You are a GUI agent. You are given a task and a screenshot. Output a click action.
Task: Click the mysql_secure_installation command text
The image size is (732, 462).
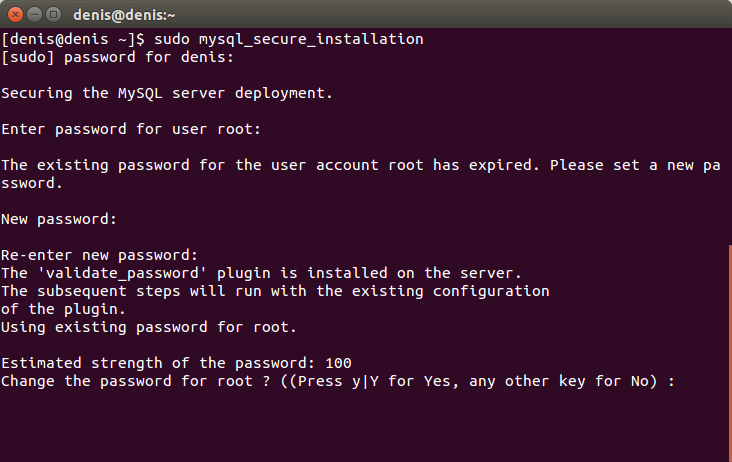[x=311, y=39]
